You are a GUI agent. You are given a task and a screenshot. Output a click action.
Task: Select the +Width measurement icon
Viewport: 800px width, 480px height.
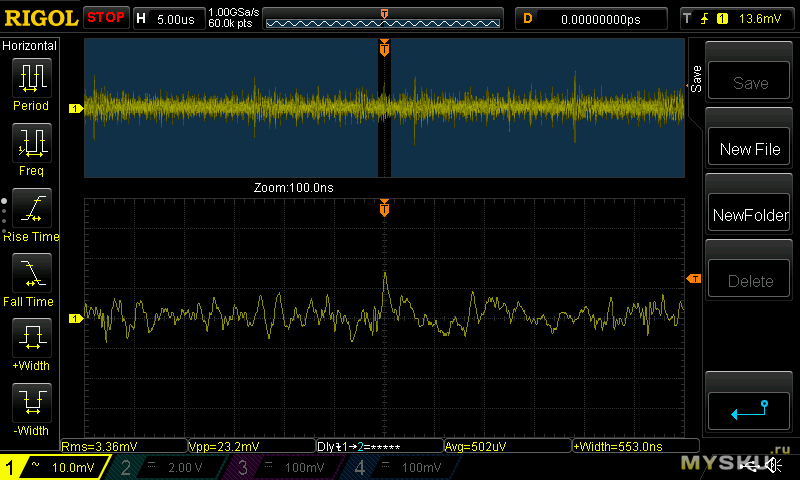coord(31,337)
